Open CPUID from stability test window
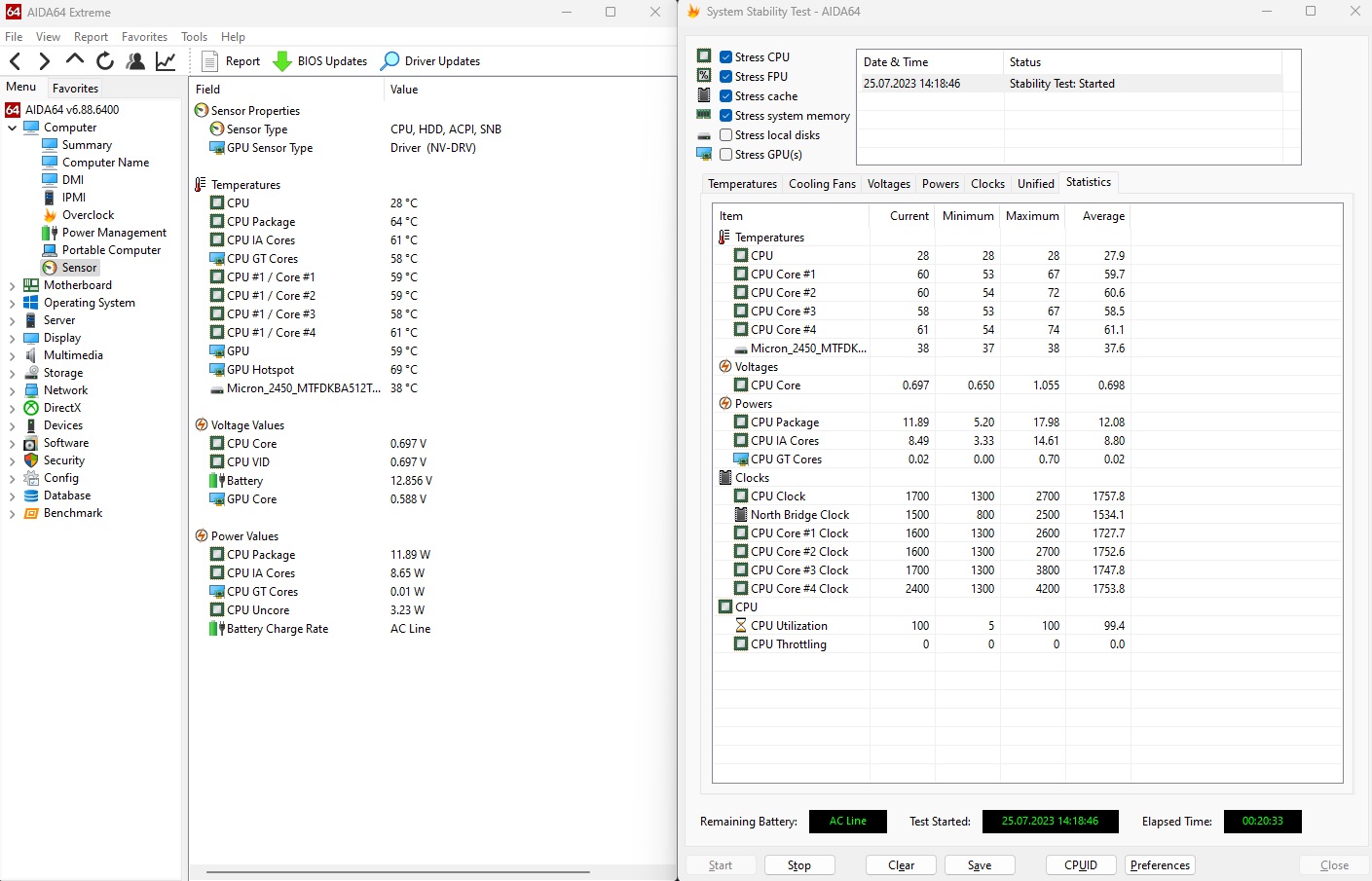Image resolution: width=1372 pixels, height=881 pixels. pyautogui.click(x=1081, y=865)
